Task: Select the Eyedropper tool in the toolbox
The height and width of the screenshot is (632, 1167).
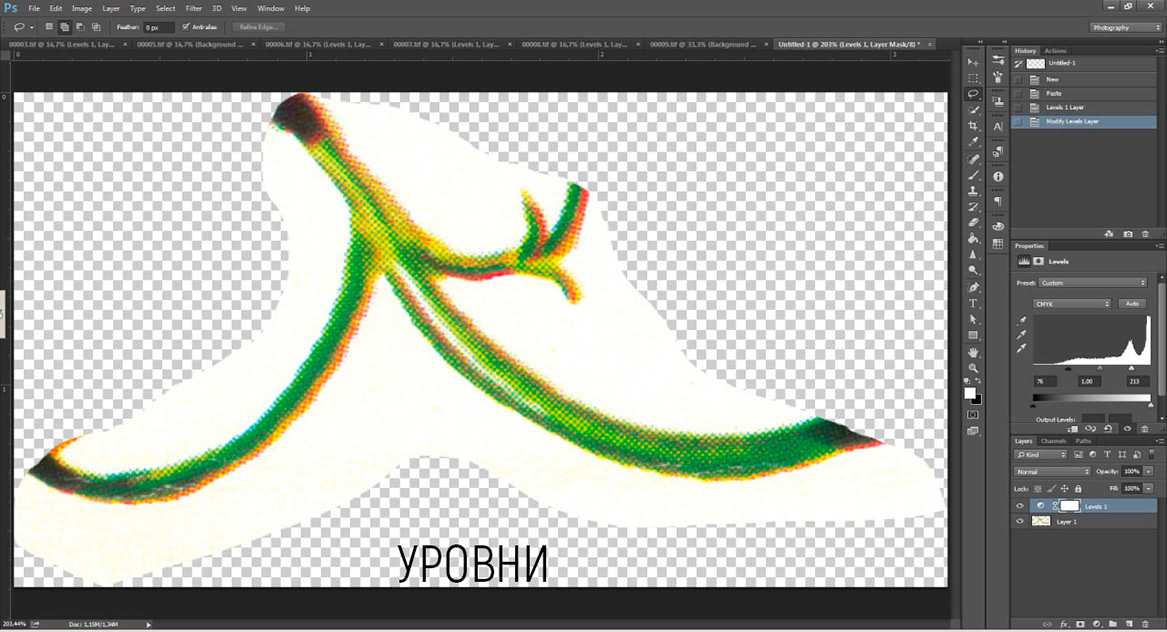Action: [x=973, y=142]
